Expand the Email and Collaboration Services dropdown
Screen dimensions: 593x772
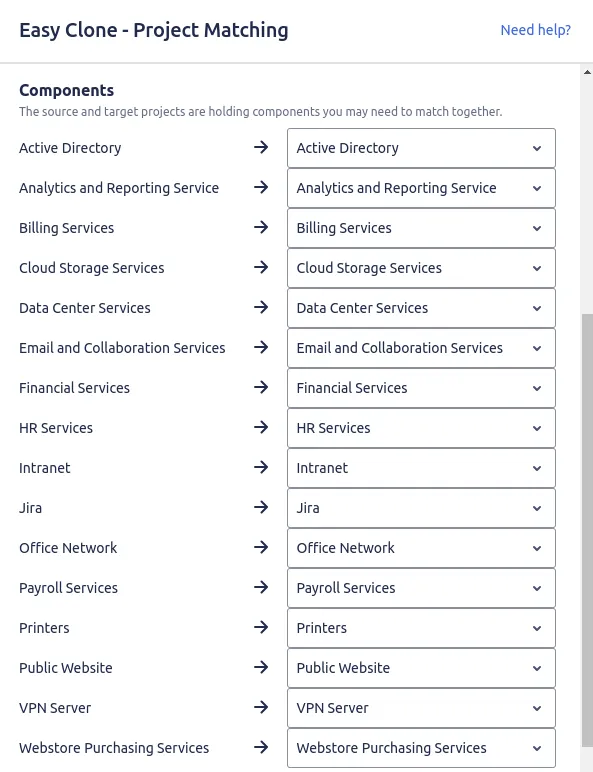pyautogui.click(x=421, y=348)
